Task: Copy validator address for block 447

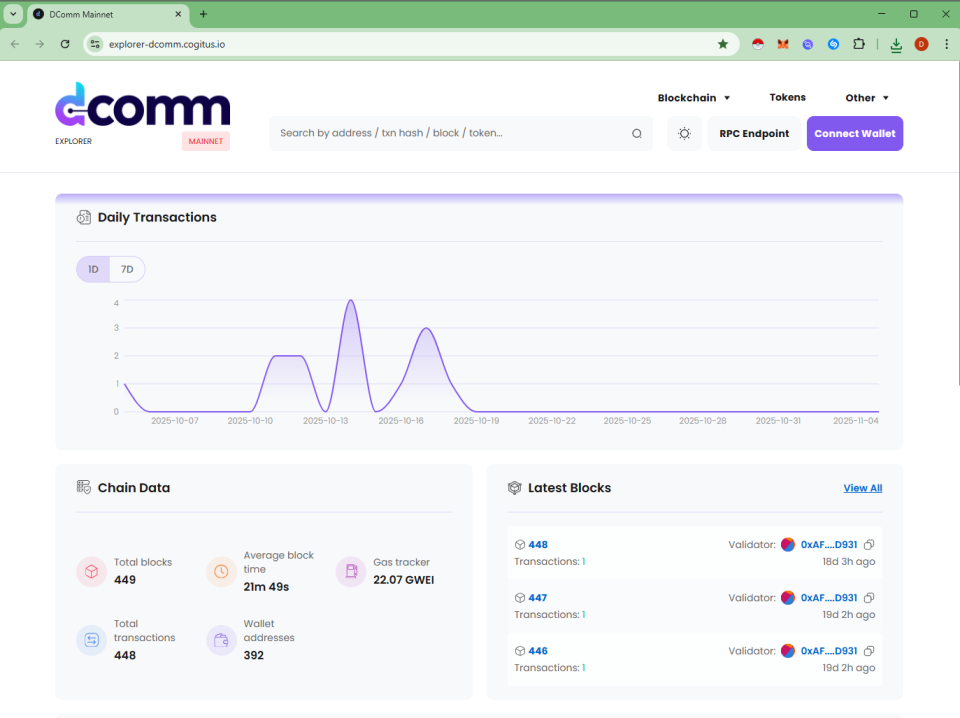Action: (x=869, y=598)
